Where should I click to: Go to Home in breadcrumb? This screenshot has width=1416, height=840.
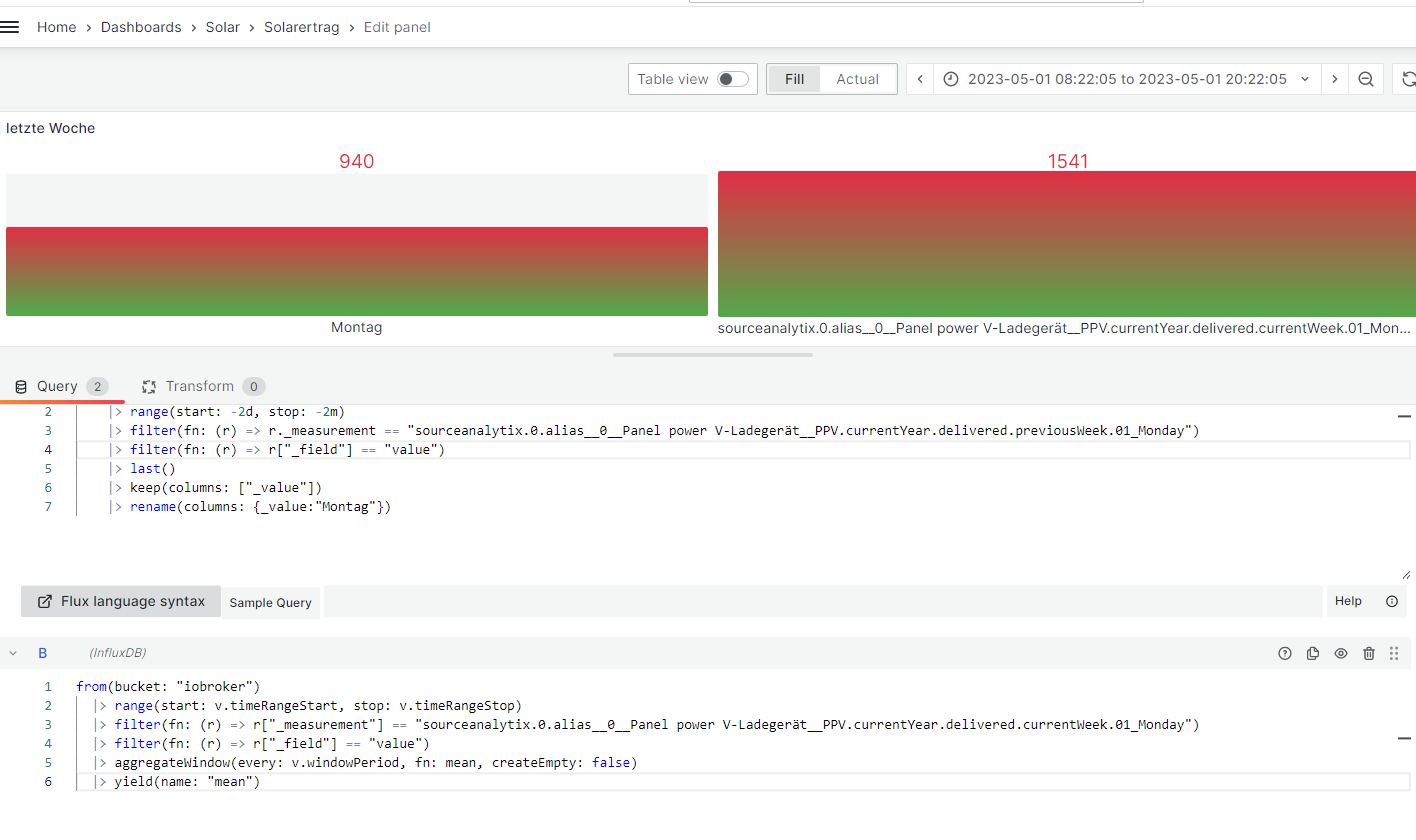56,27
